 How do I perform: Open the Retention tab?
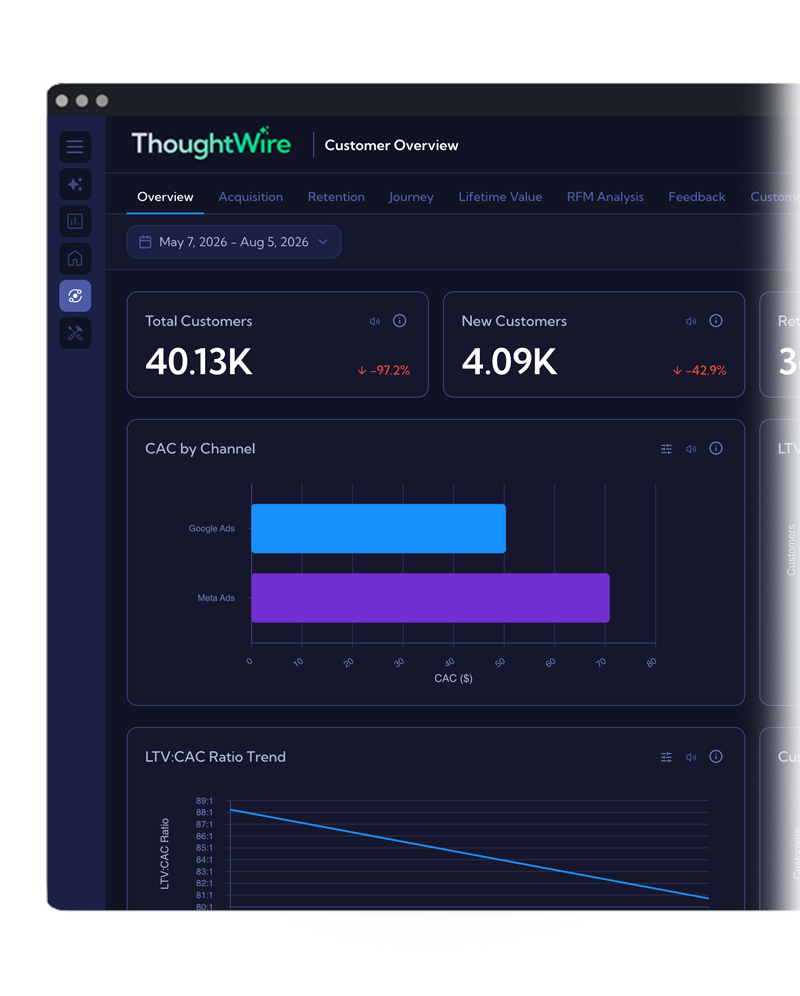coord(336,197)
